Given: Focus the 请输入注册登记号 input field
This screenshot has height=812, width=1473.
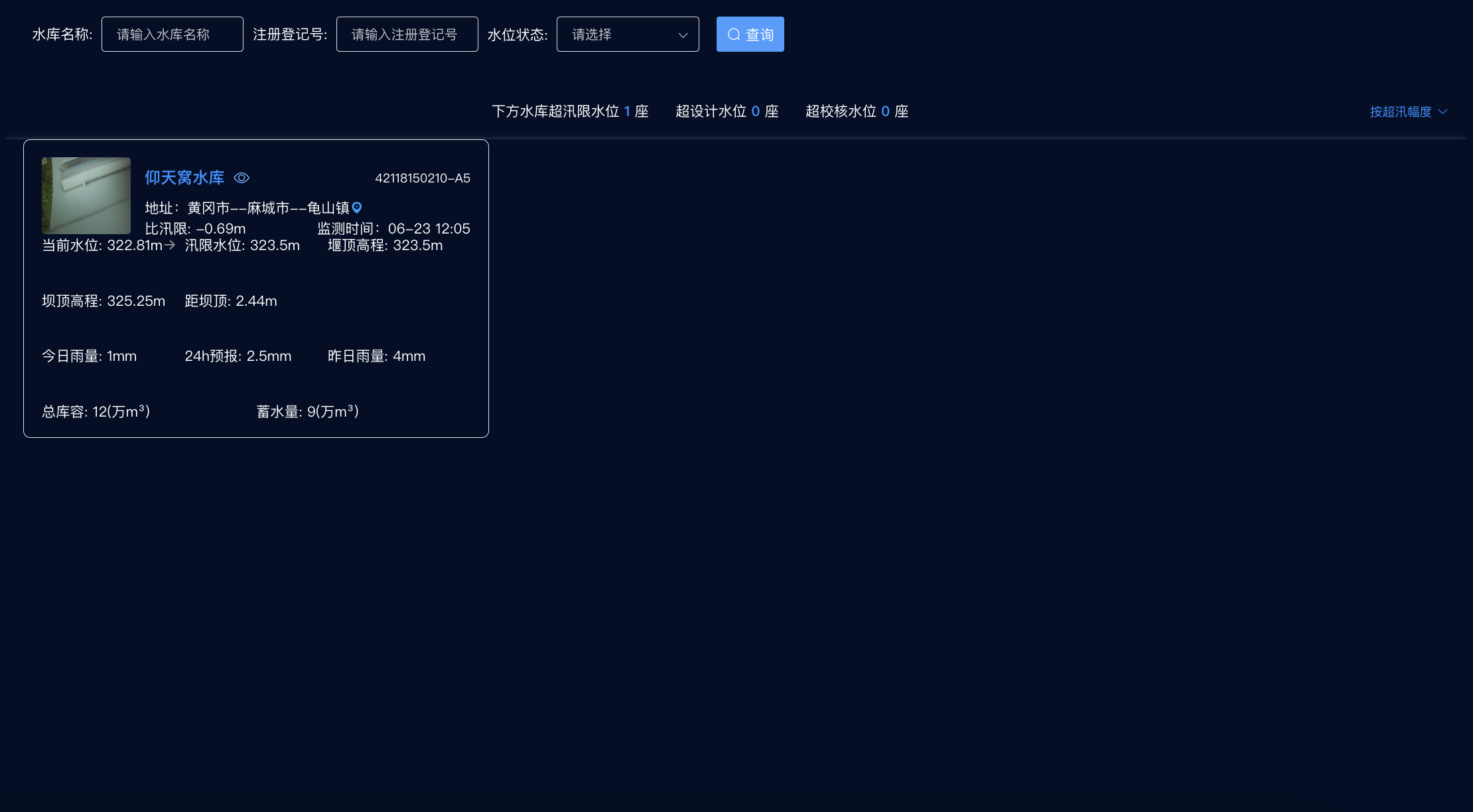Looking at the screenshot, I should (x=407, y=34).
